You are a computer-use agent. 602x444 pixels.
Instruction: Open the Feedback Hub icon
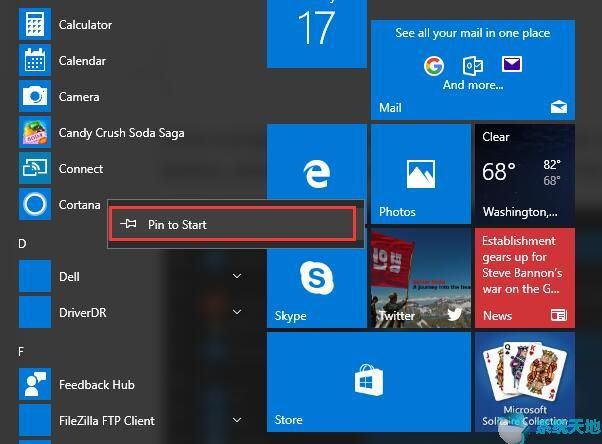35,384
